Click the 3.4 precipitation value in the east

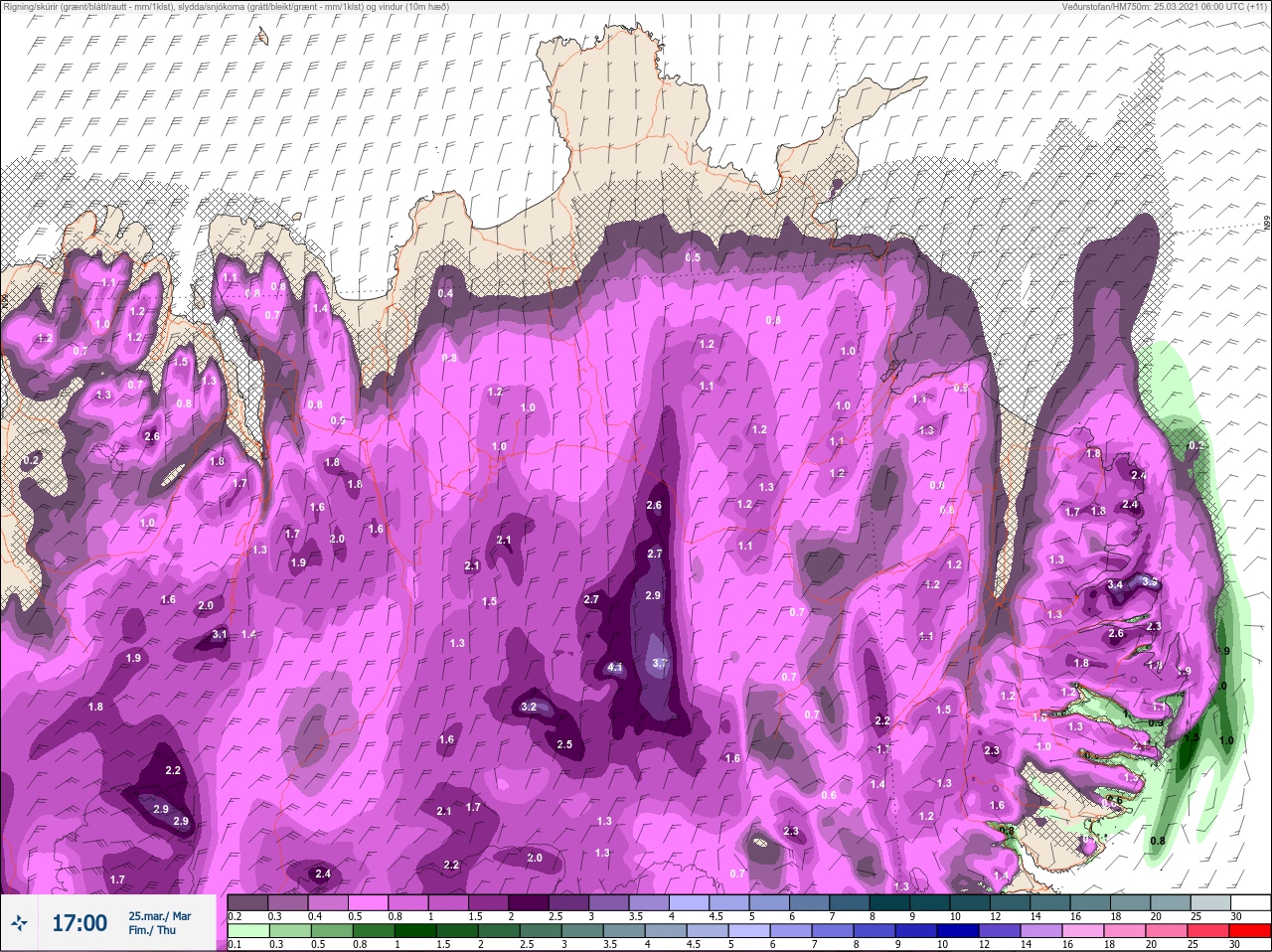coord(1115,585)
